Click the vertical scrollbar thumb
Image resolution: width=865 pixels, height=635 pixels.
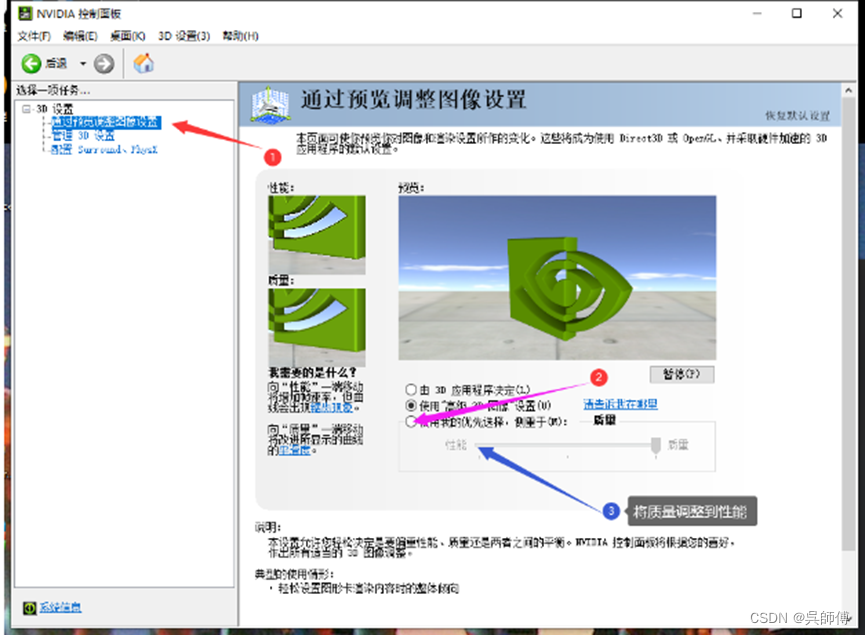point(848,323)
